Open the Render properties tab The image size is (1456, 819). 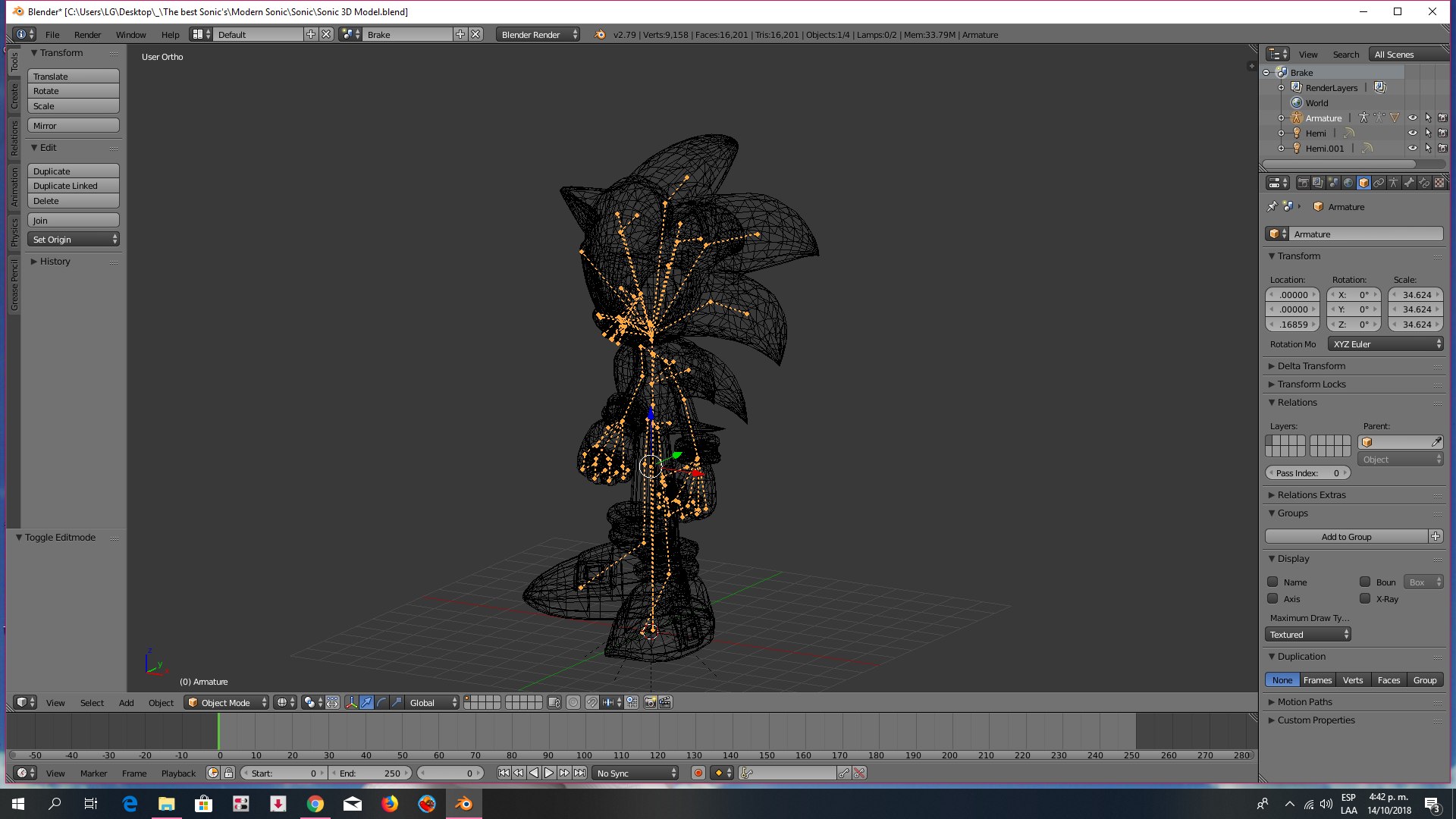tap(1303, 183)
